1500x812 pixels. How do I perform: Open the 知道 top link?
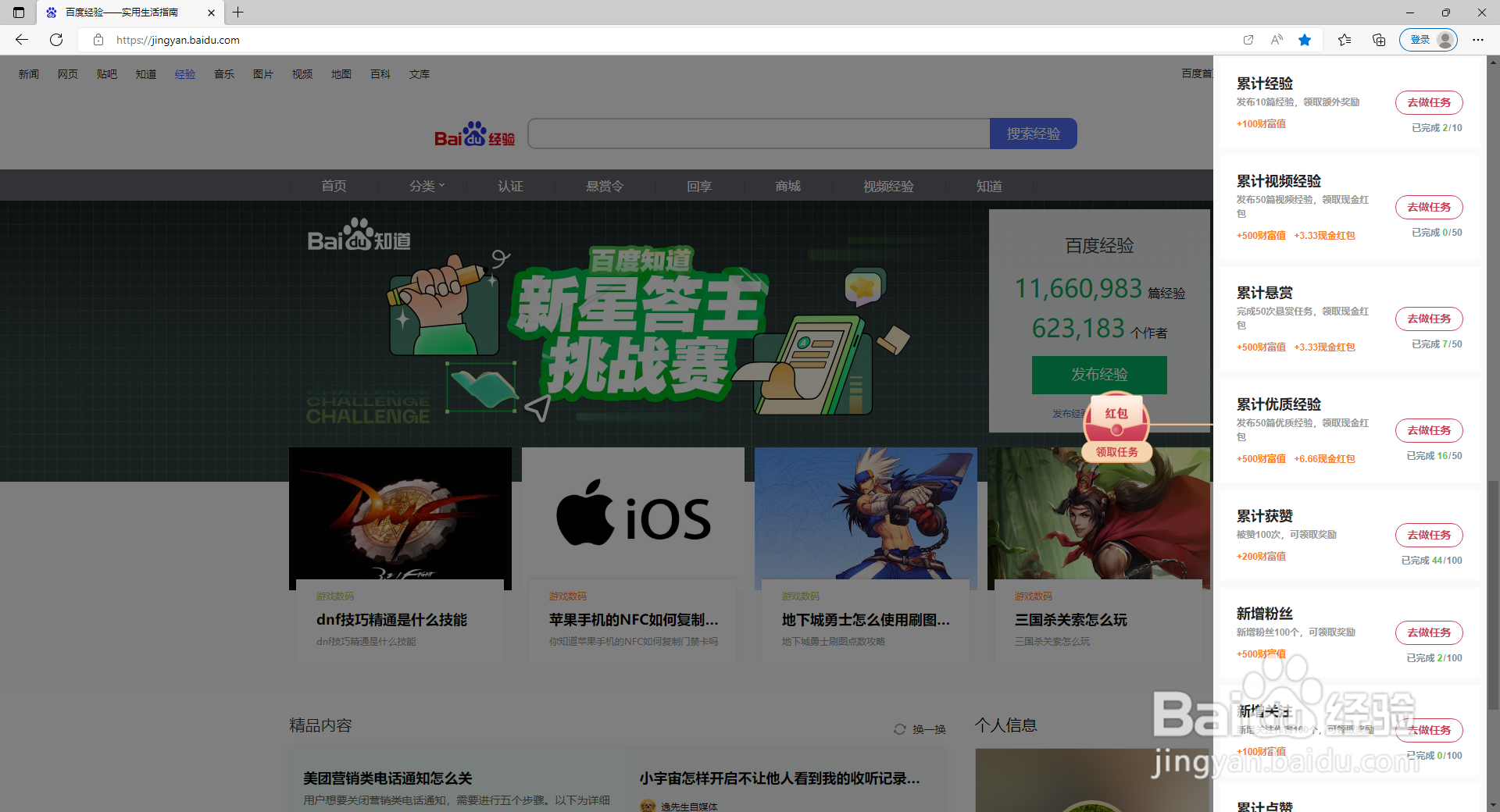146,74
